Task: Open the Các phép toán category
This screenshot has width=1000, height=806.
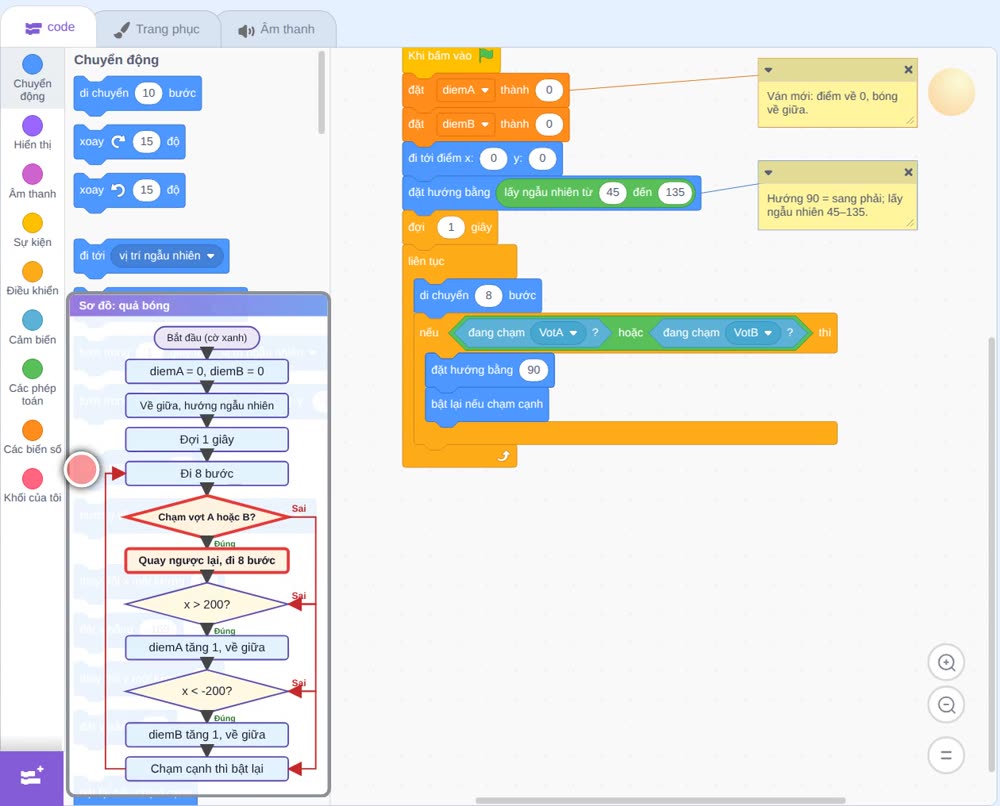Action: (33, 383)
